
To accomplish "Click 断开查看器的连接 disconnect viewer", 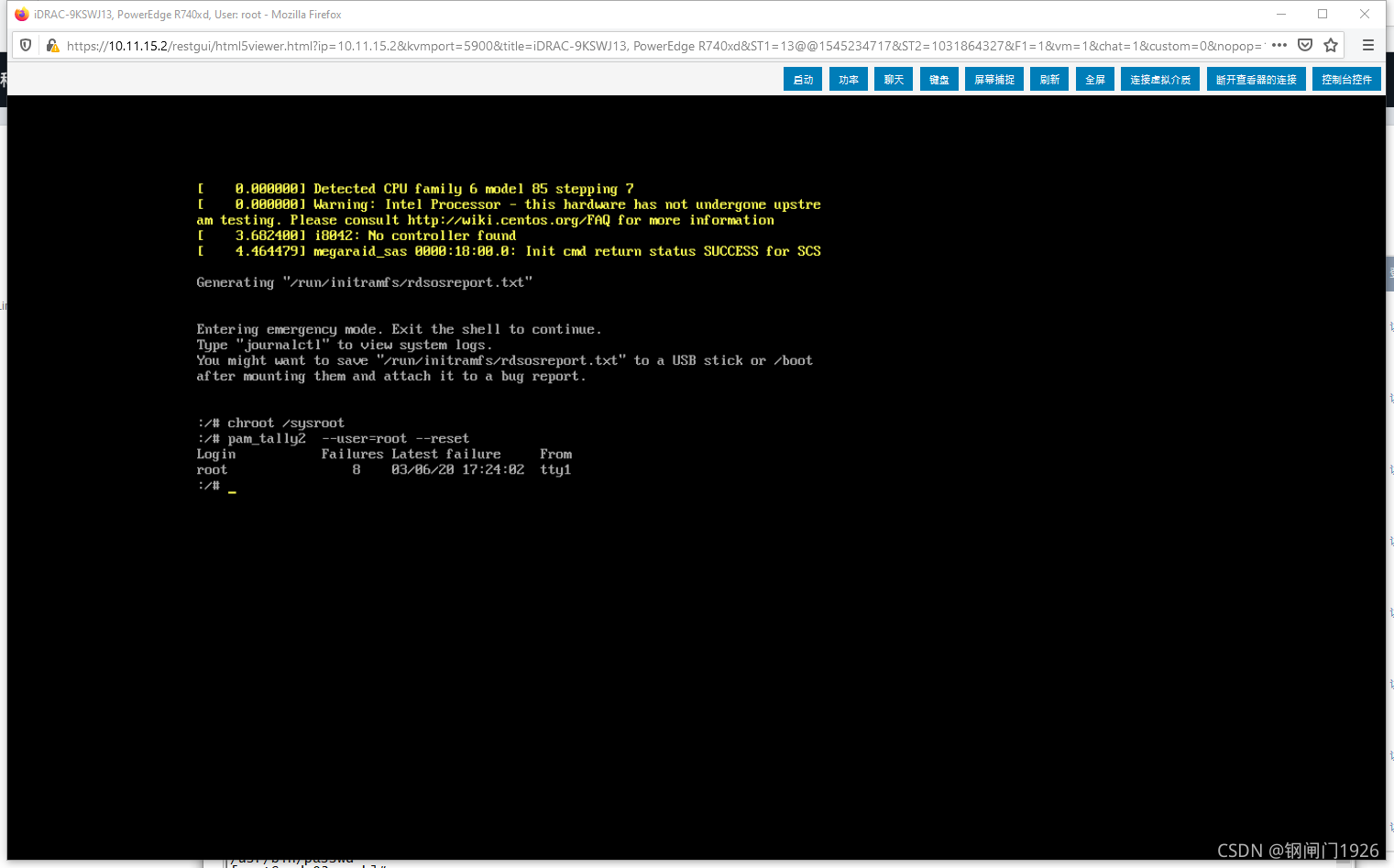I will coord(1257,80).
